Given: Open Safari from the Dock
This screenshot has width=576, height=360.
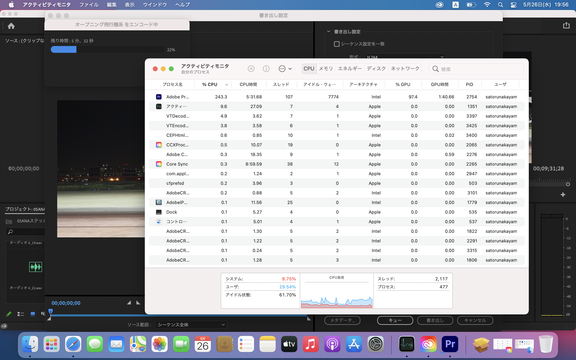Looking at the screenshot, I should coord(73,344).
